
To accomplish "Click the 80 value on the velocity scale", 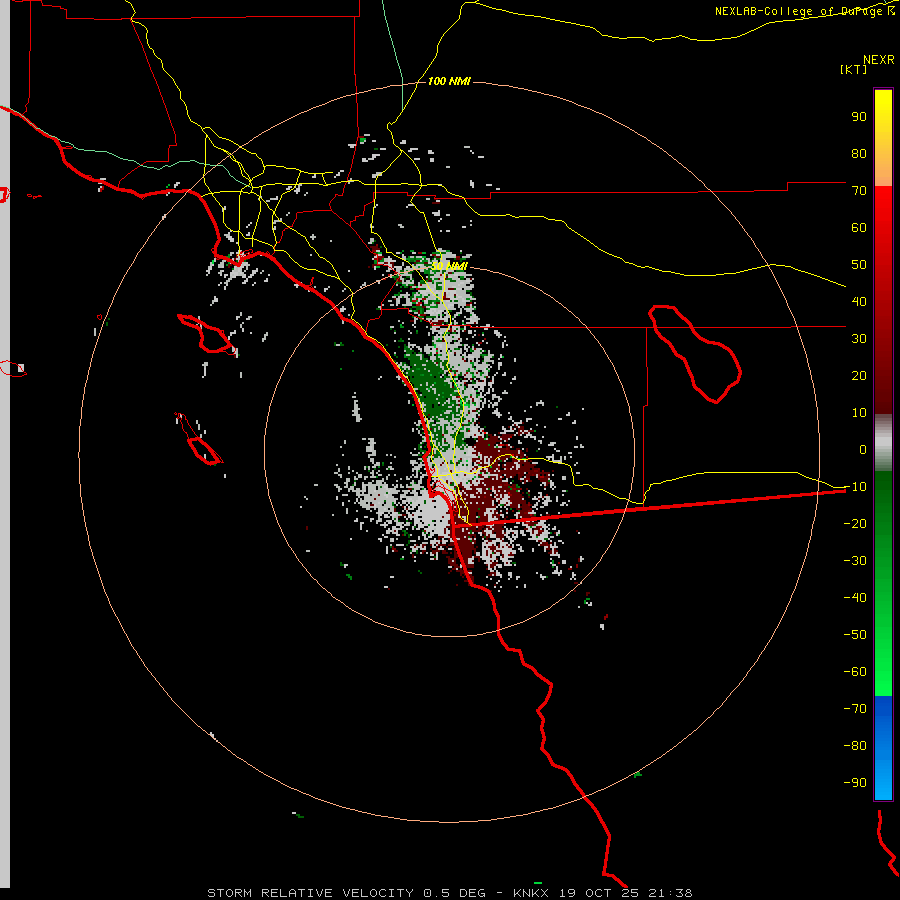I will pos(859,154).
